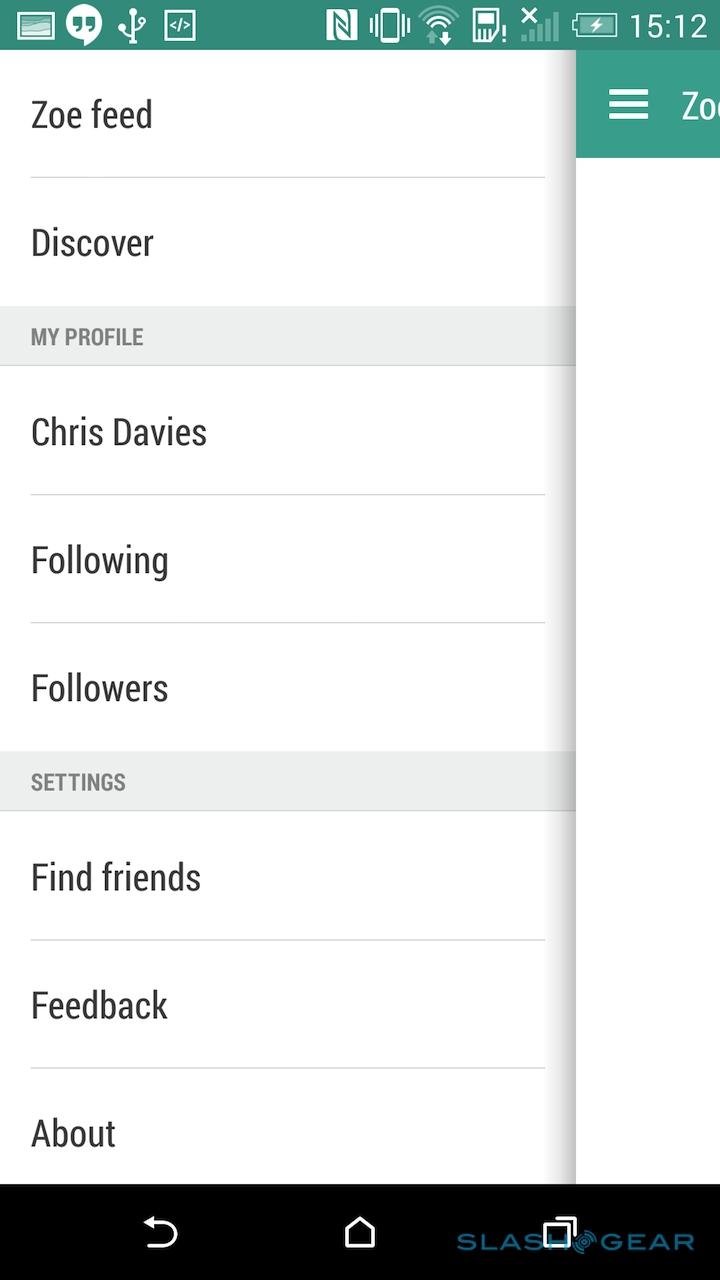Screen dimensions: 720x1280
Task: Tap the USB connection status icon
Action: coord(132,25)
